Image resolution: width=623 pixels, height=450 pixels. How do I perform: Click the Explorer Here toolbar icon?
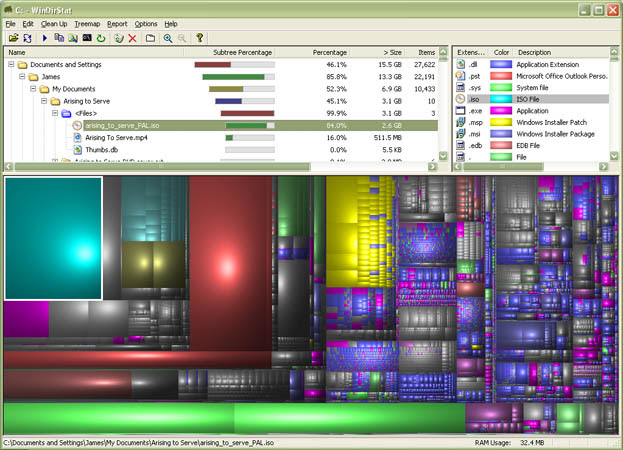click(x=73, y=38)
